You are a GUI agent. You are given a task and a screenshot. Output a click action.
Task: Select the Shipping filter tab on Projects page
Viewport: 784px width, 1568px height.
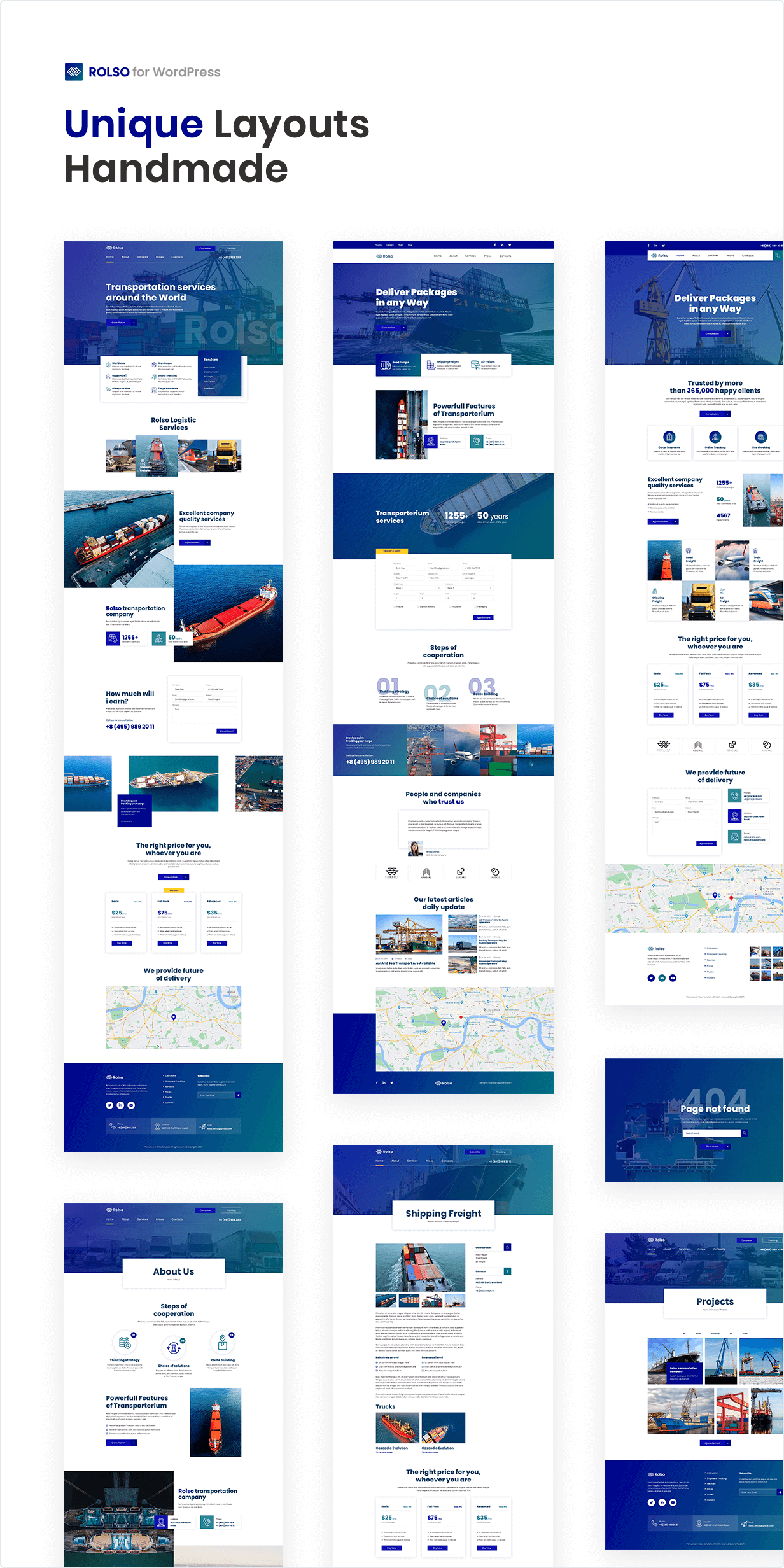[x=715, y=1333]
